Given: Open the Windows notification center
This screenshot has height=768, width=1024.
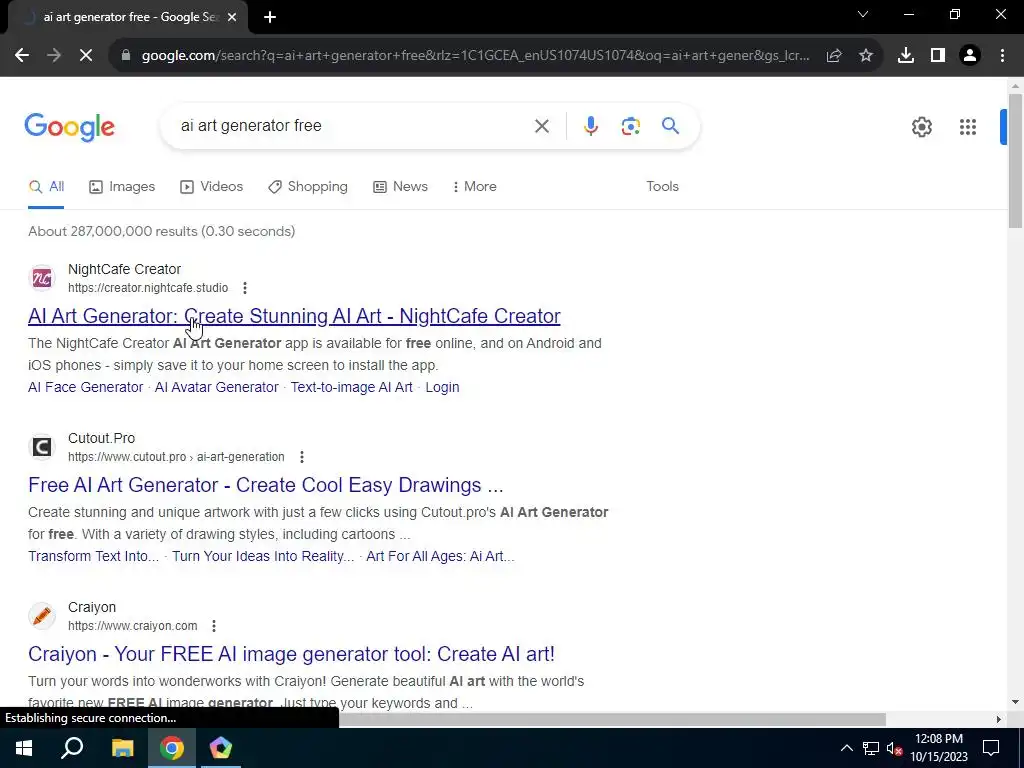Looking at the screenshot, I should click(991, 748).
